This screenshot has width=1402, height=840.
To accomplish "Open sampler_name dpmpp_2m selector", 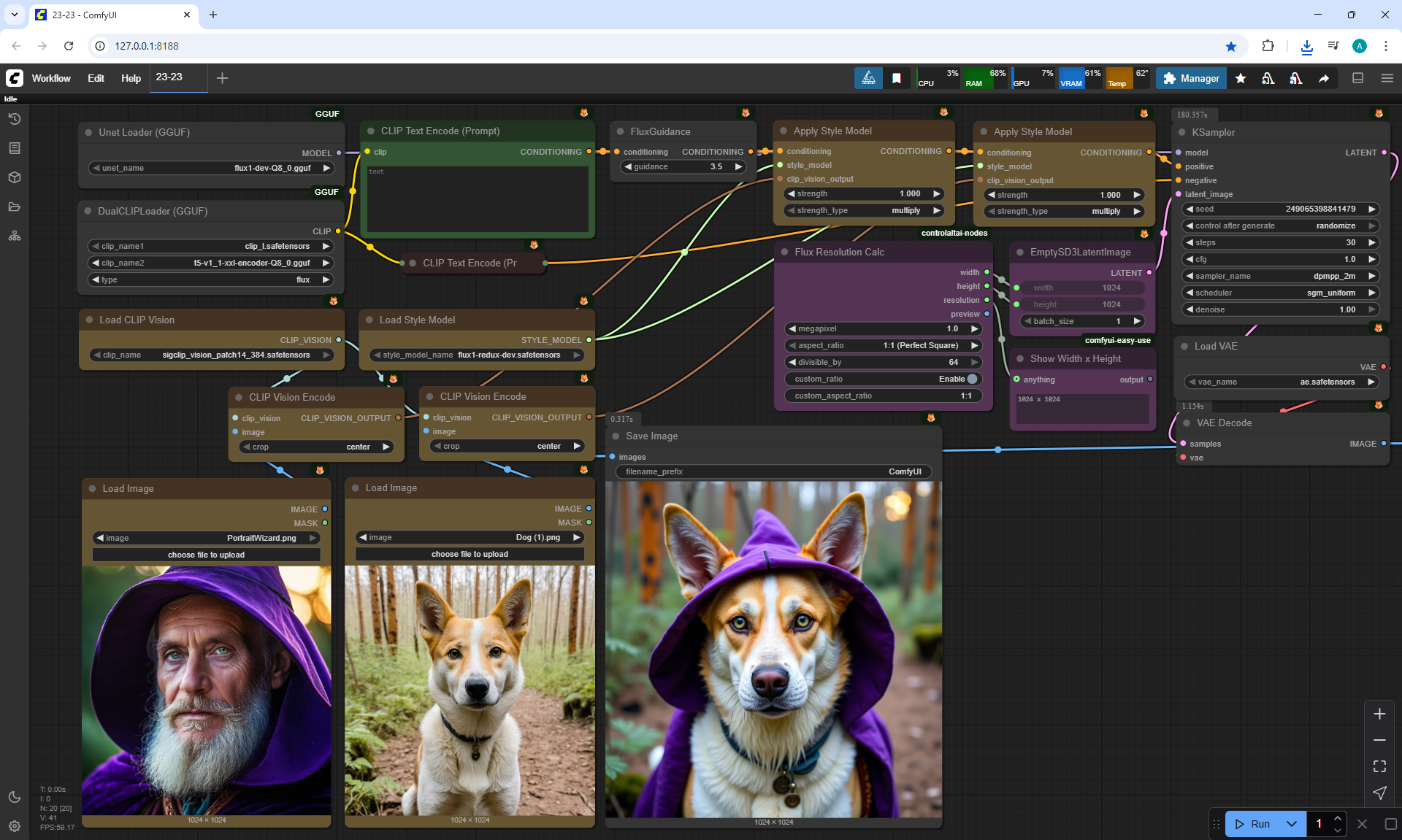I will click(1279, 276).
